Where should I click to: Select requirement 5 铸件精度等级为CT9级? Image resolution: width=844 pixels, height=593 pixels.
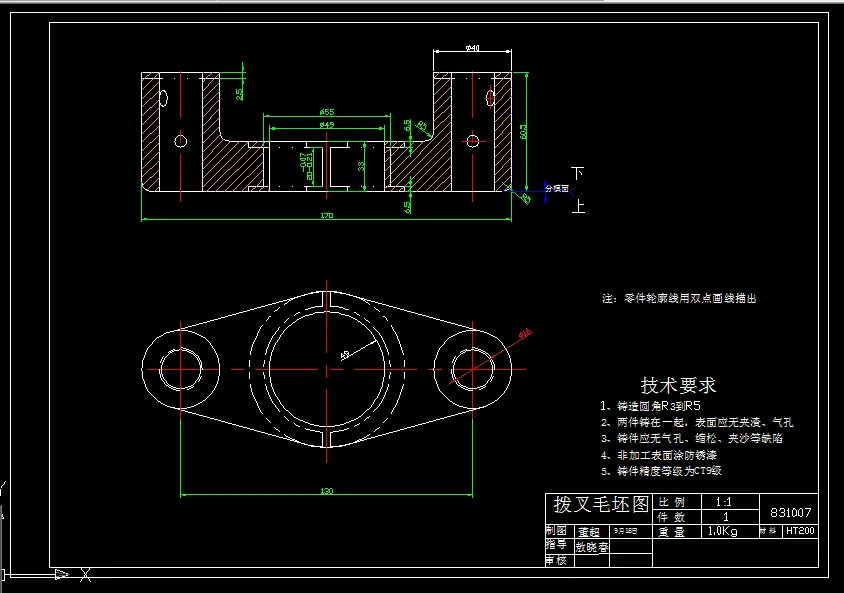tap(661, 471)
